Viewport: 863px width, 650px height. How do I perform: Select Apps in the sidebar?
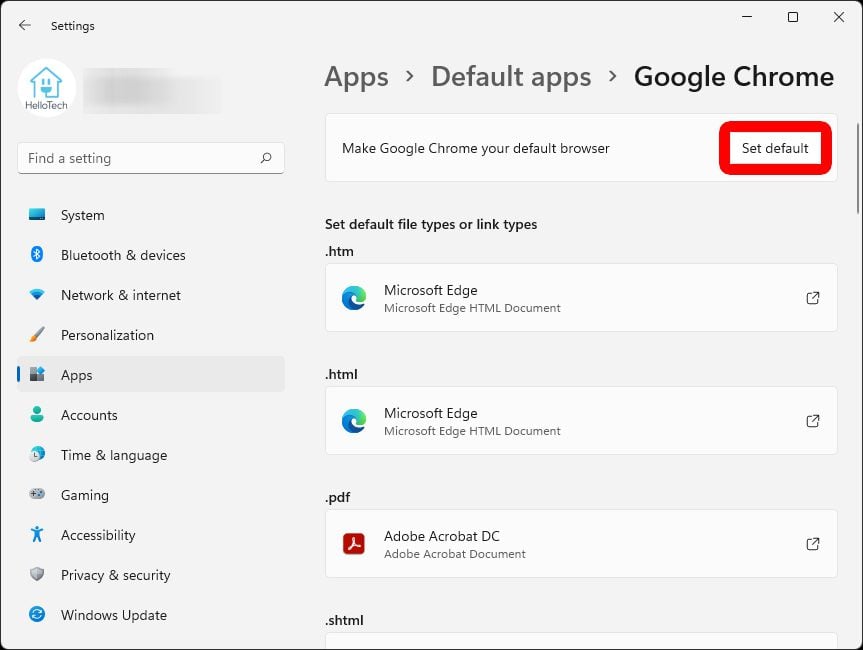(x=151, y=375)
